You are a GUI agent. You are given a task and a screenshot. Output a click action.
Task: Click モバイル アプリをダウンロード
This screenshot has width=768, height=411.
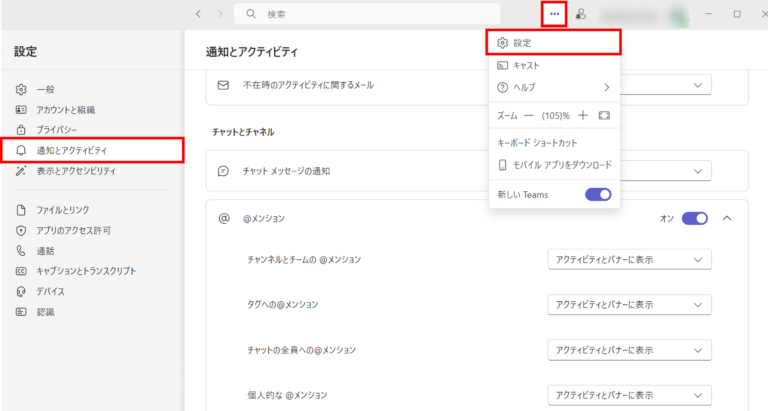(554, 165)
